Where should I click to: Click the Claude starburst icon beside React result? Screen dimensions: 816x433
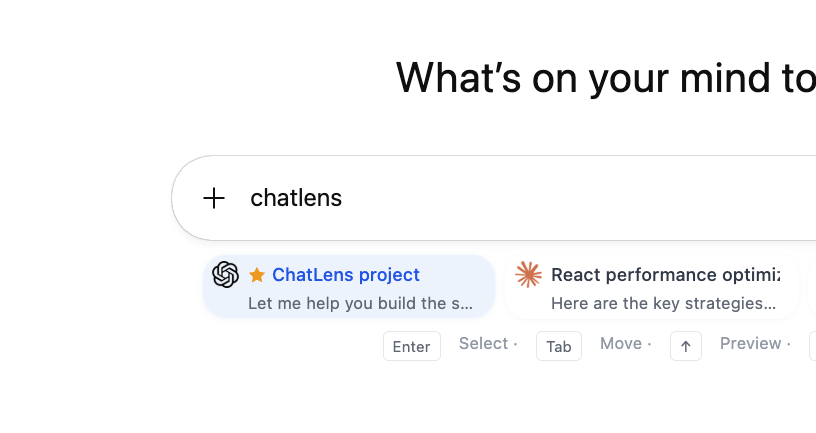coord(528,275)
